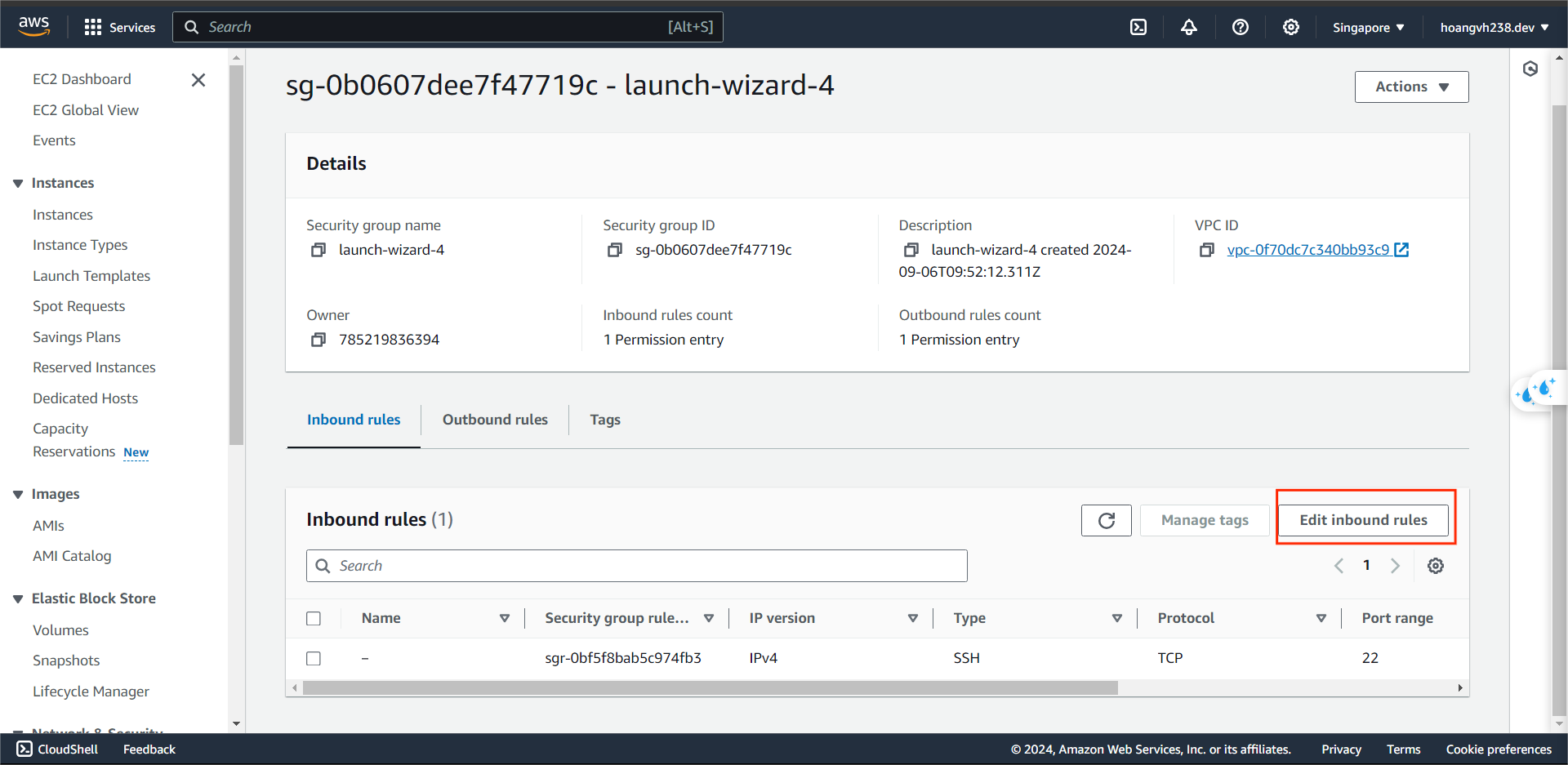Screen dimensions: 1568x765
Task: Switch to the Outbound rules tab
Action: coord(495,420)
